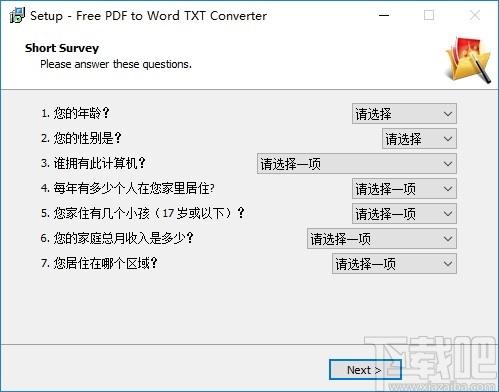Click question text "1. 您的年龄?"
Screen dimensions: 499x392
(x=75, y=113)
